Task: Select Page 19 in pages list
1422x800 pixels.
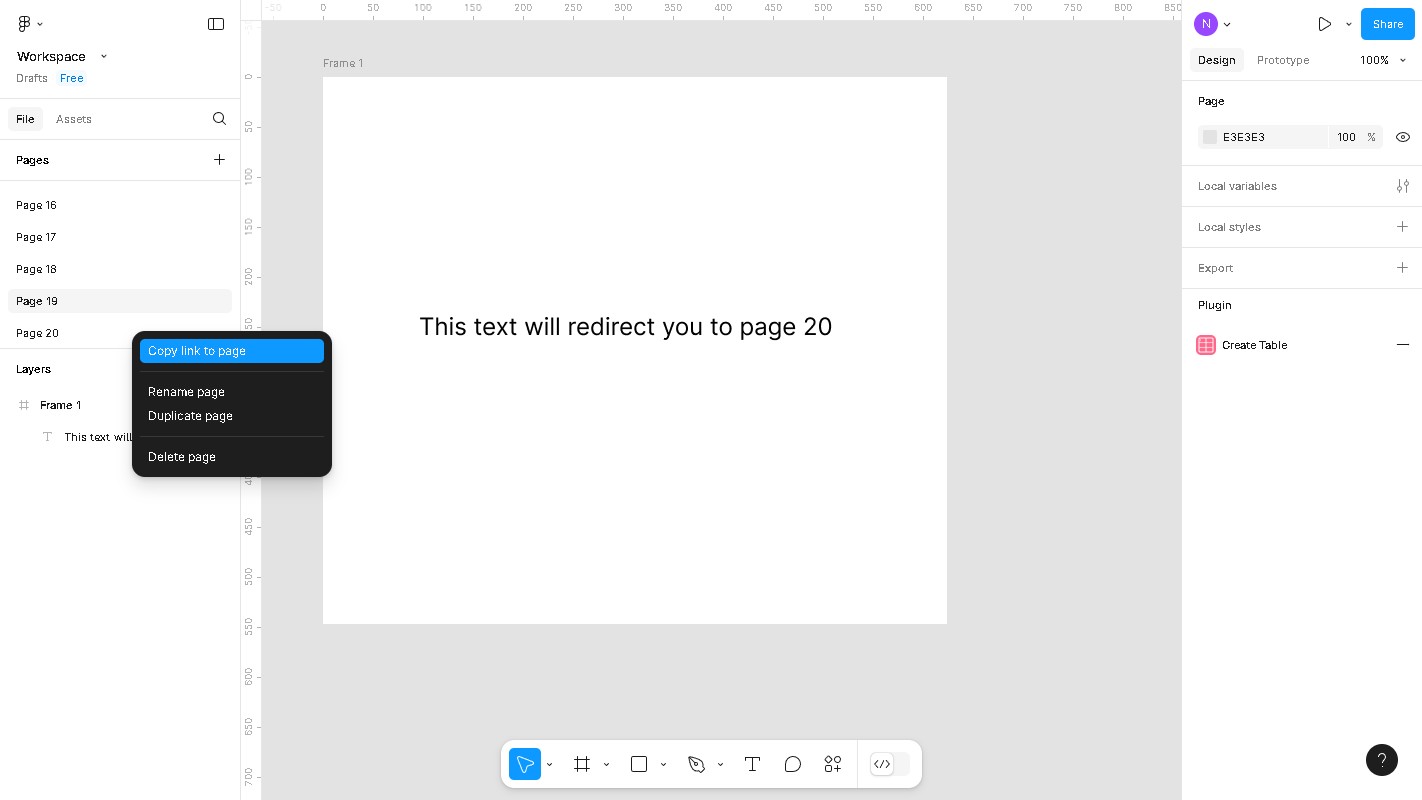Action: click(120, 301)
